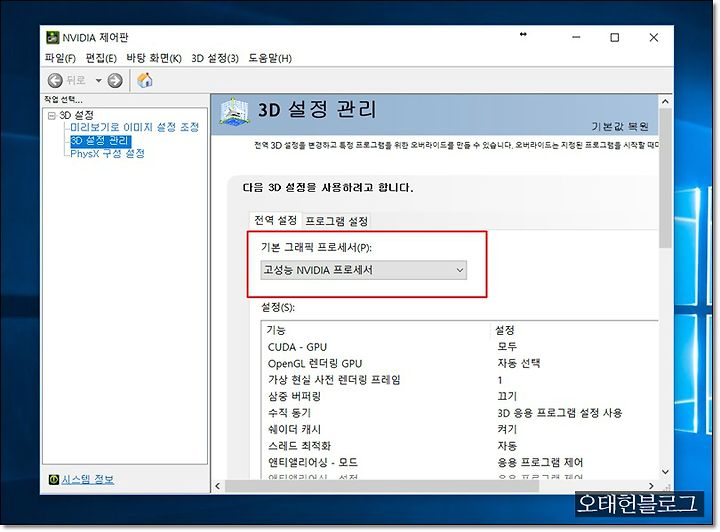Screen dimensions: 720x532
Task: Select the 스레드 최적화 row
Action: pos(459,446)
